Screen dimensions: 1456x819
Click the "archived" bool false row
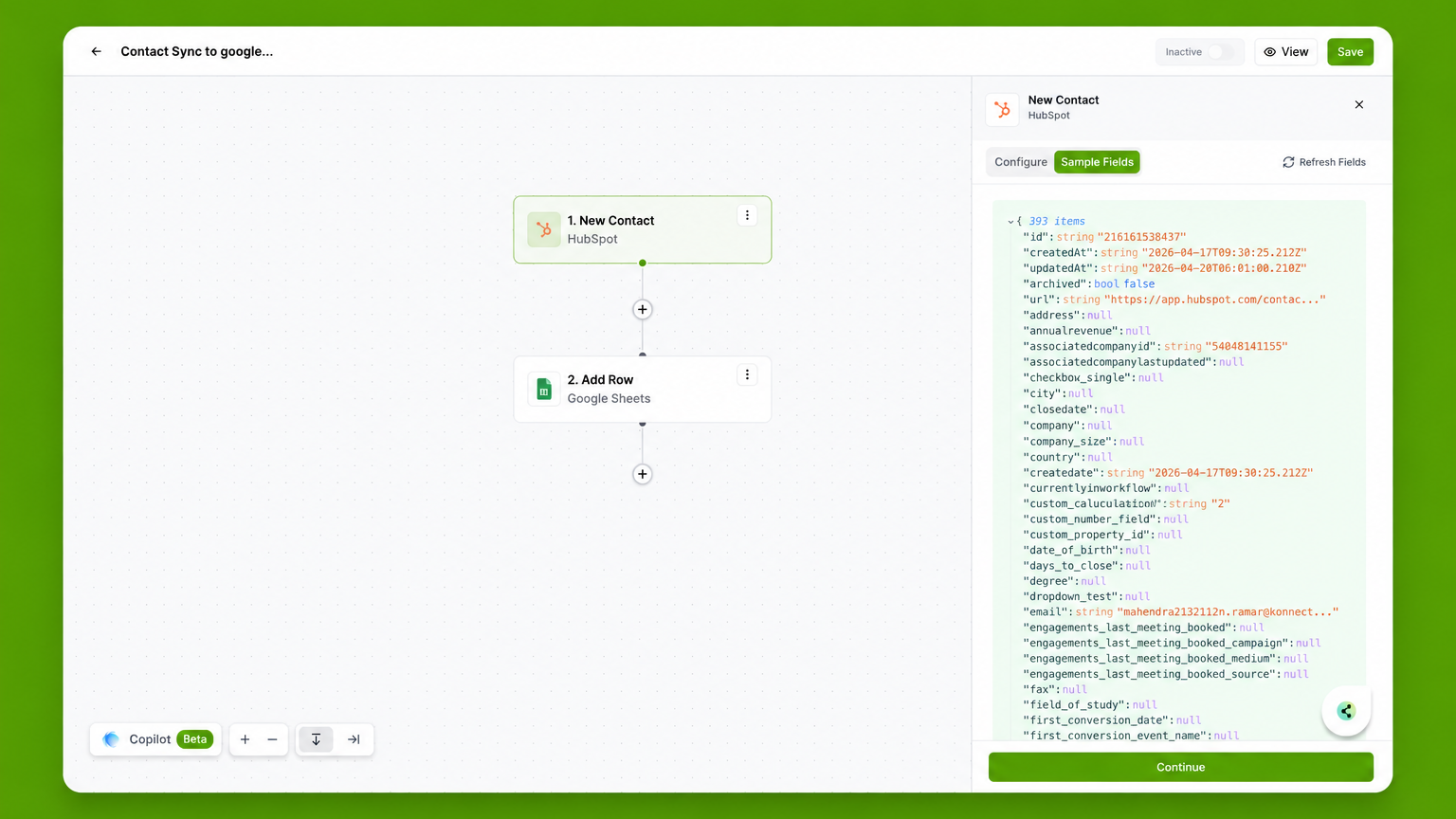(x=1089, y=284)
